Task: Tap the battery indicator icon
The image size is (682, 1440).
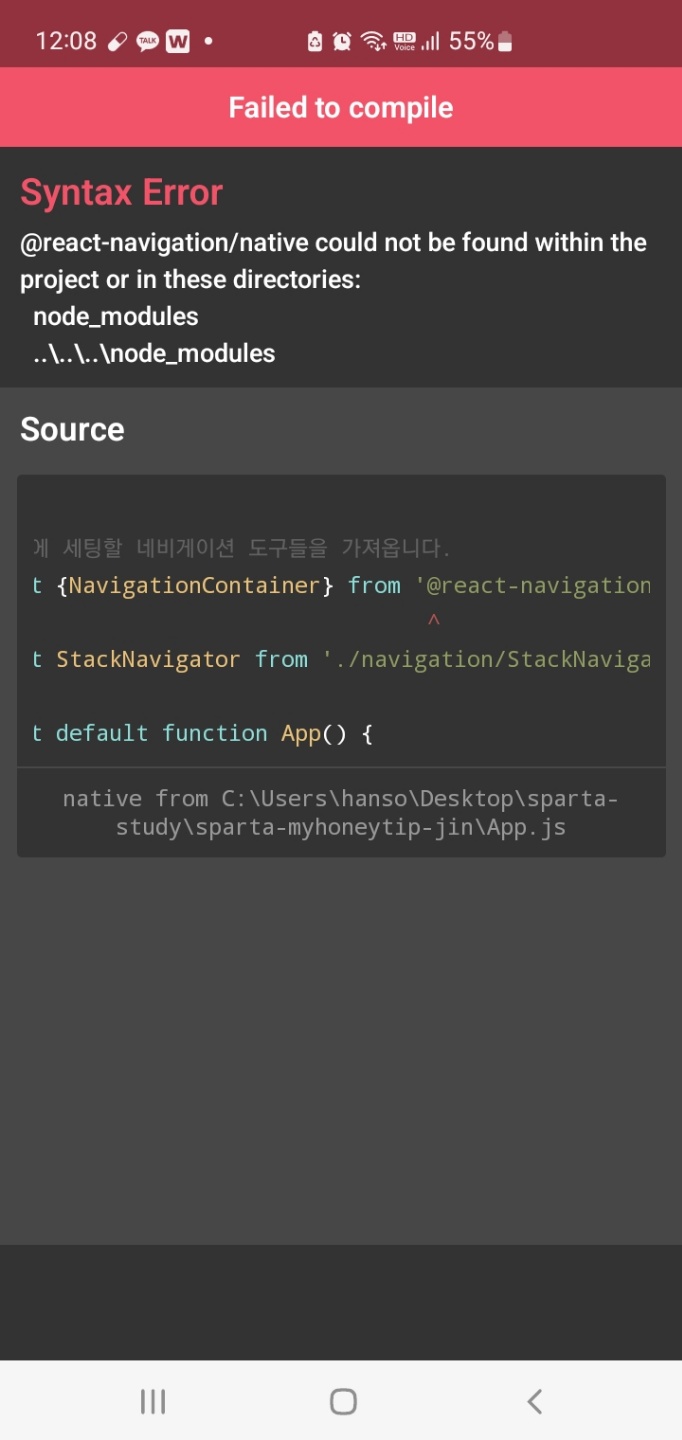Action: pos(505,41)
